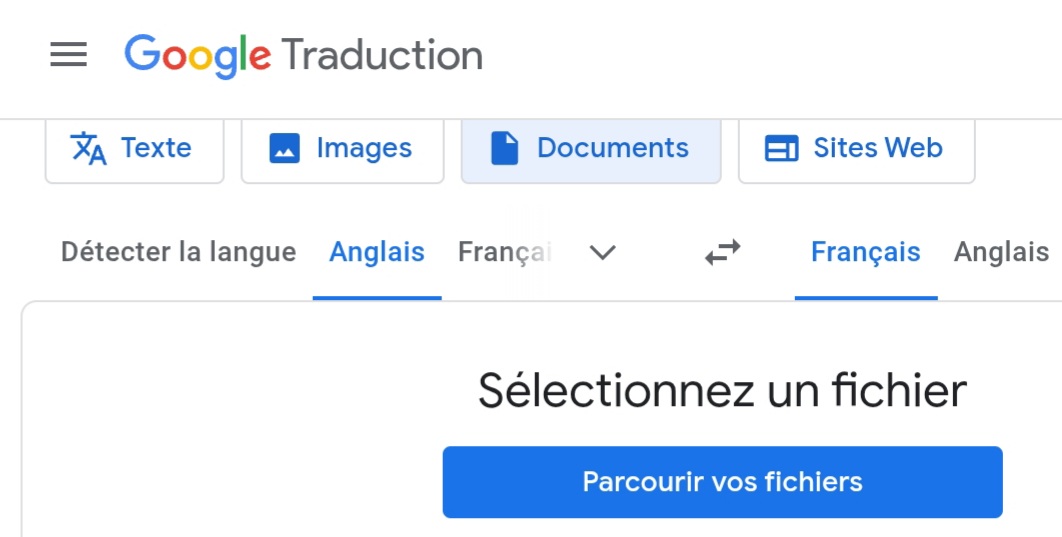1062x537 pixels.
Task: Click the picture icon on Images button
Action: coord(285,149)
